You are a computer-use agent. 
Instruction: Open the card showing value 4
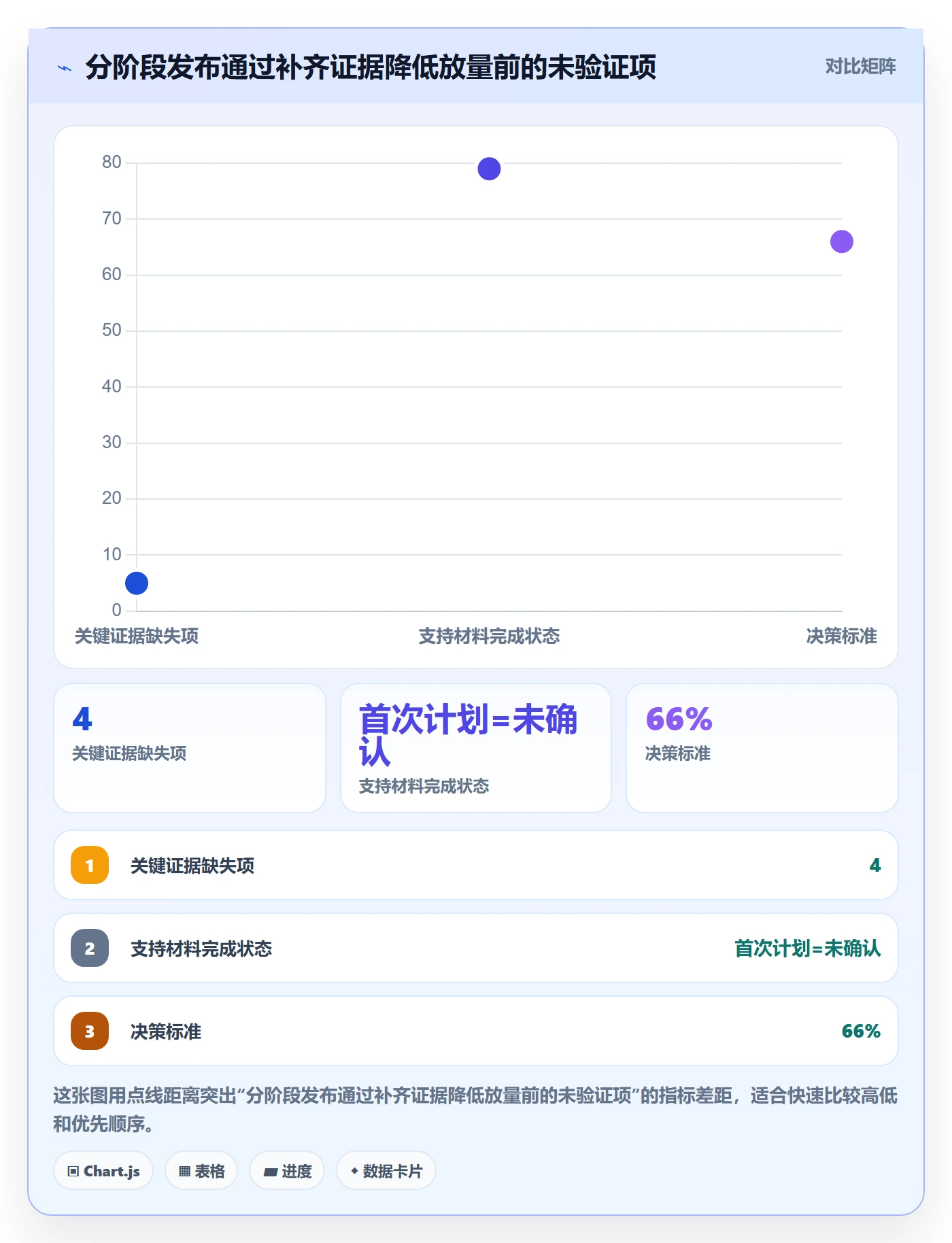click(190, 748)
